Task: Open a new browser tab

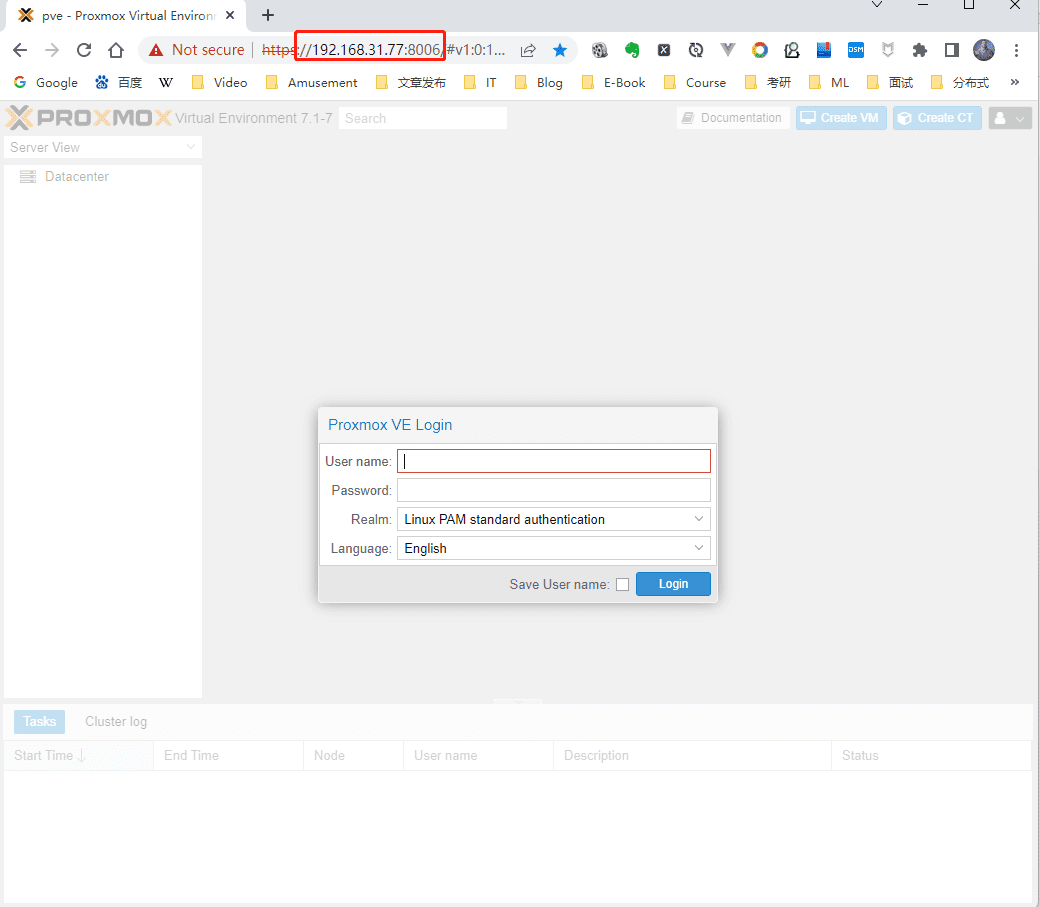Action: click(x=268, y=15)
